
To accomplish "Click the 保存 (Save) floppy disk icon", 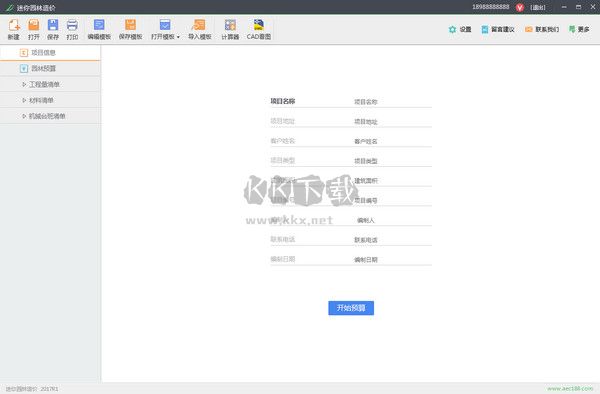I will (x=53, y=25).
